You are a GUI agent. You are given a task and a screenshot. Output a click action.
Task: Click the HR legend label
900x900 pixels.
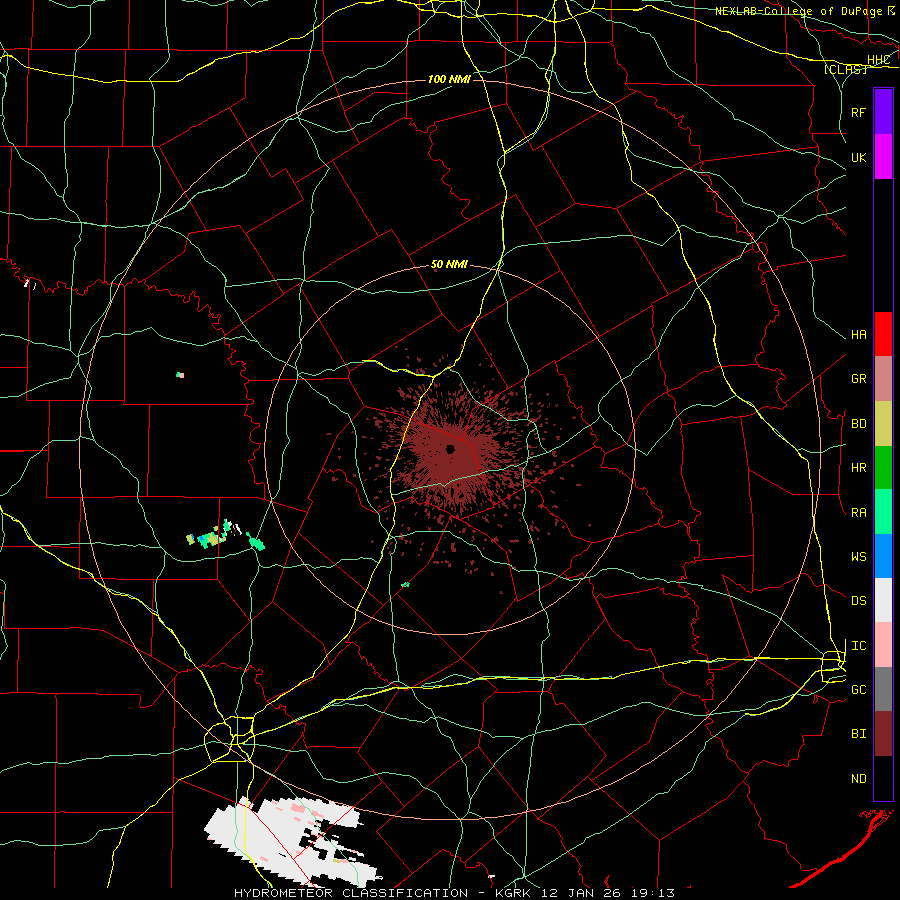pos(858,468)
